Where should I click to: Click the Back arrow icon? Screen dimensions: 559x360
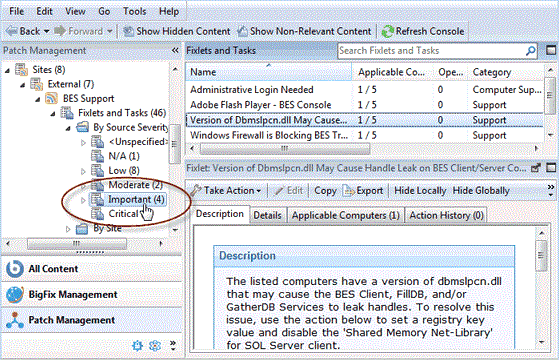click(11, 31)
